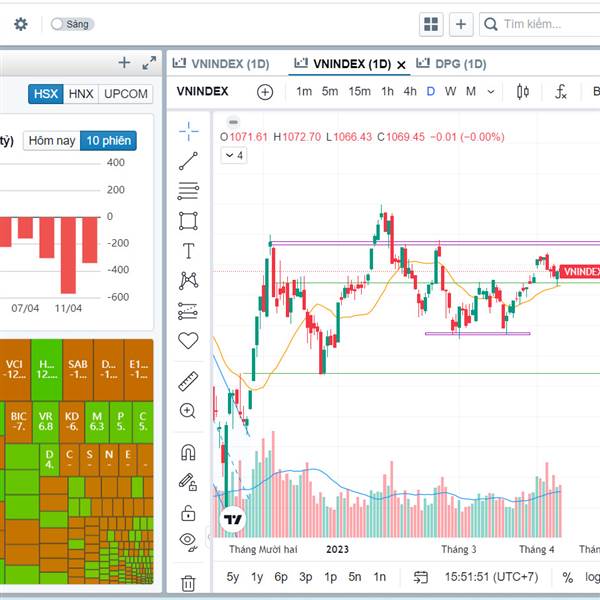Open the DPG (1D) chart tab

452,64
